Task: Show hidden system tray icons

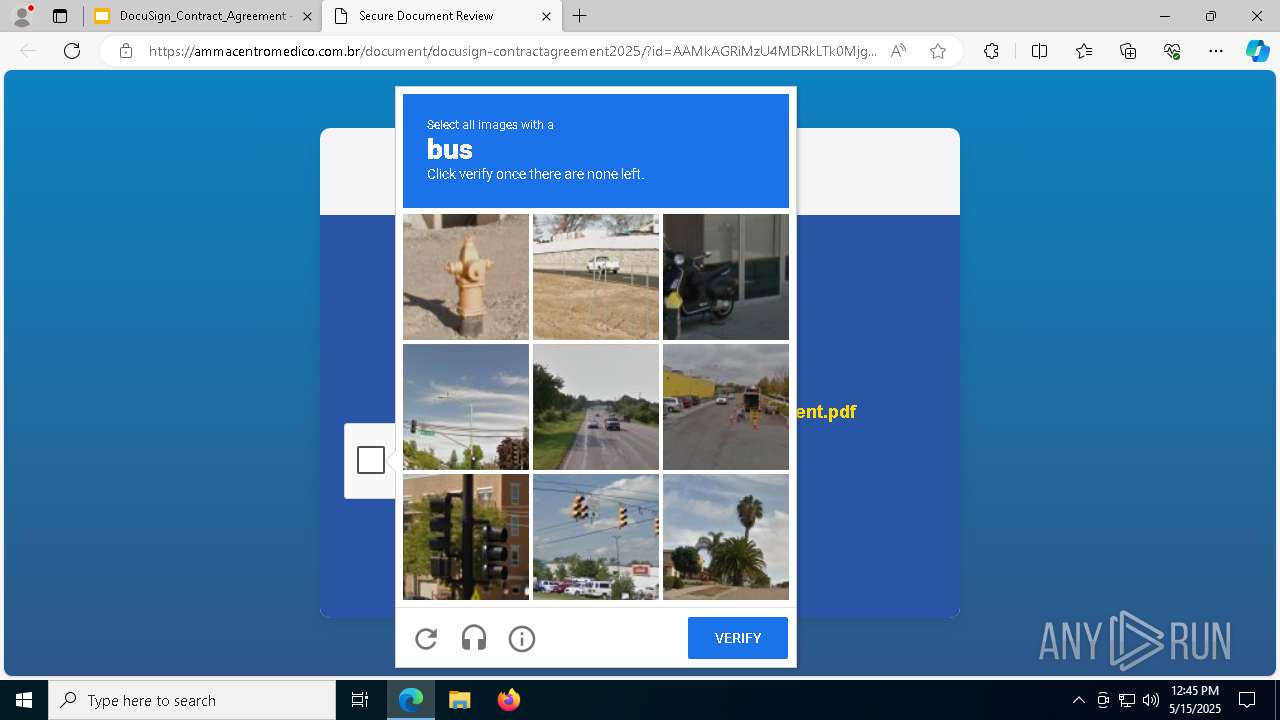Action: pos(1078,700)
